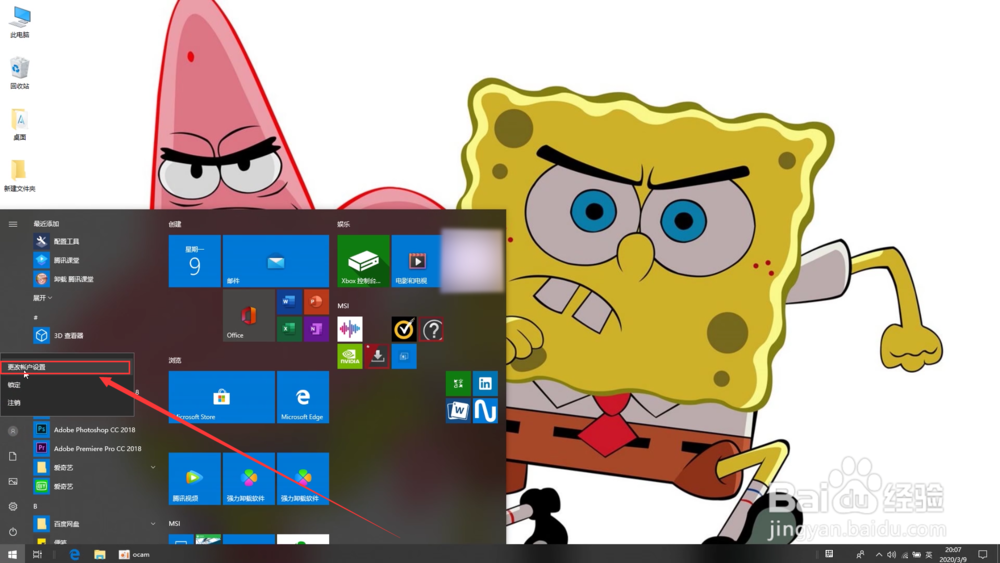Image resolution: width=1000 pixels, height=563 pixels.
Task: Click the Windows Start button
Action: point(12,554)
